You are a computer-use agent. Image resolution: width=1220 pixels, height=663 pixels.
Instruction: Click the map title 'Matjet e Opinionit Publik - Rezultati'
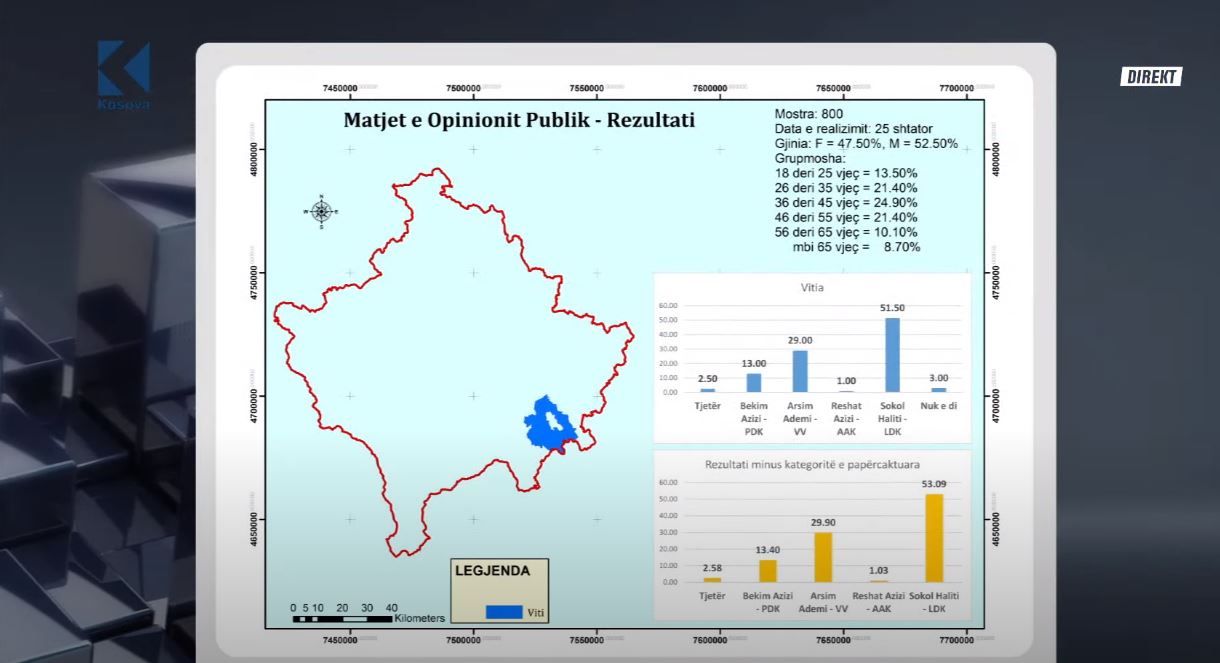(519, 121)
